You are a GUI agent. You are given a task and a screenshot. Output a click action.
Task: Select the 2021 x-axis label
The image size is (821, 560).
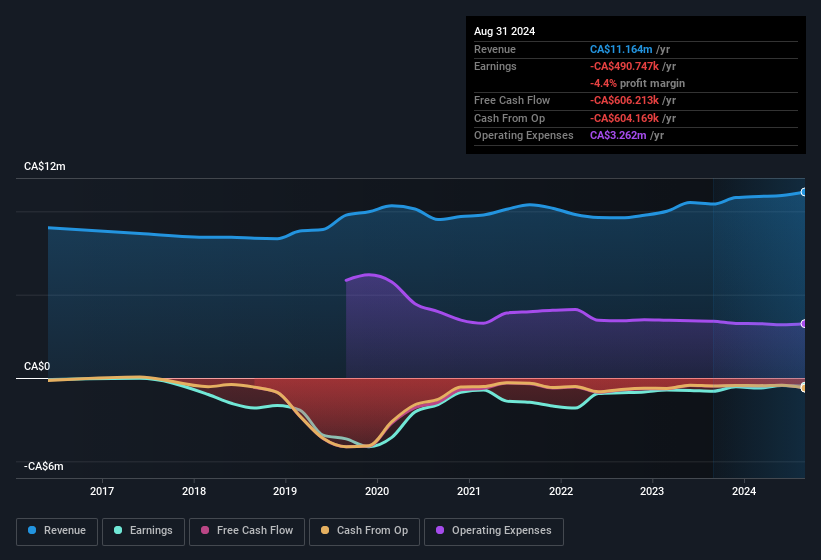(469, 491)
